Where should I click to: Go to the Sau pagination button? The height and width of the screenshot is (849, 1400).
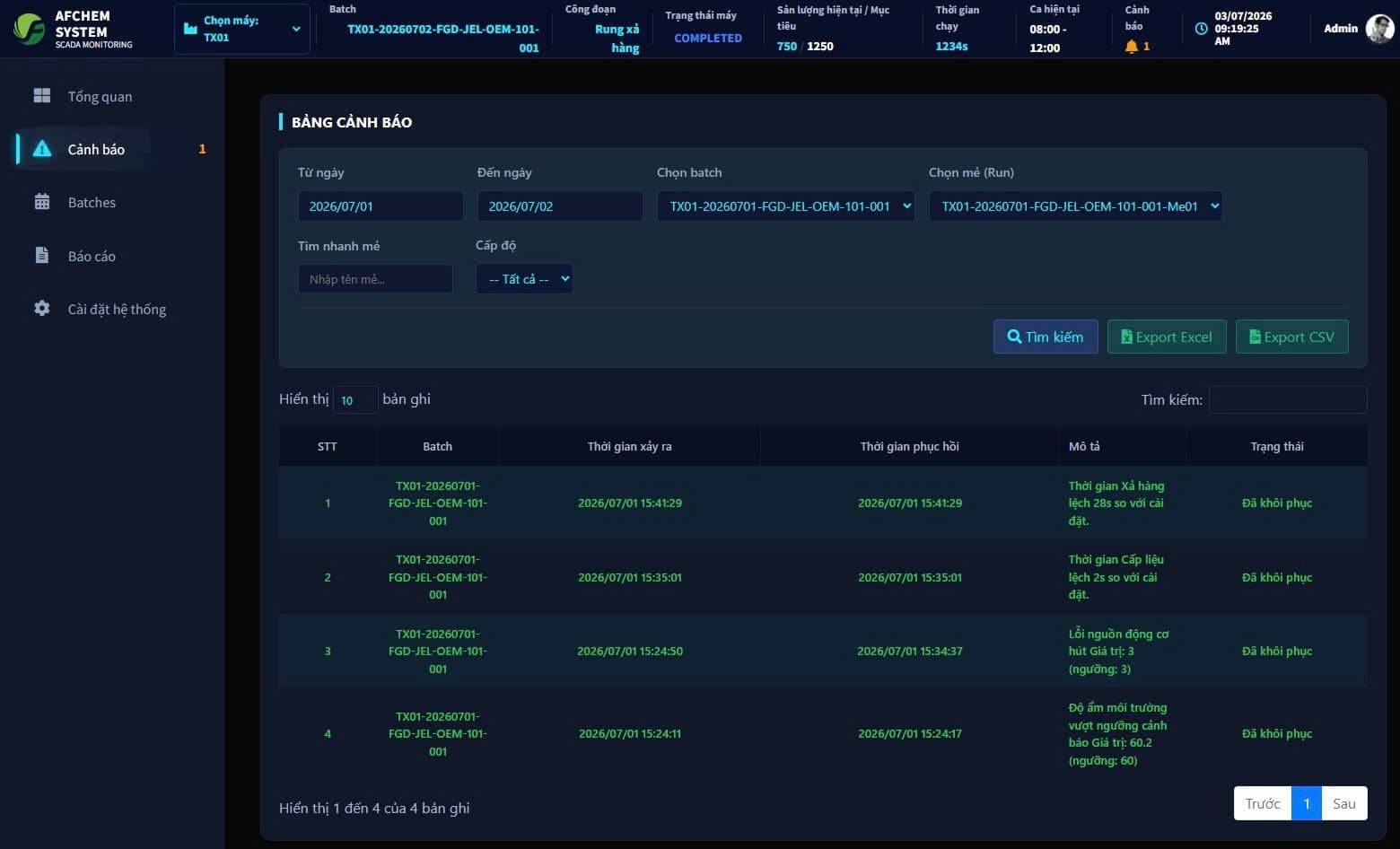click(1344, 803)
